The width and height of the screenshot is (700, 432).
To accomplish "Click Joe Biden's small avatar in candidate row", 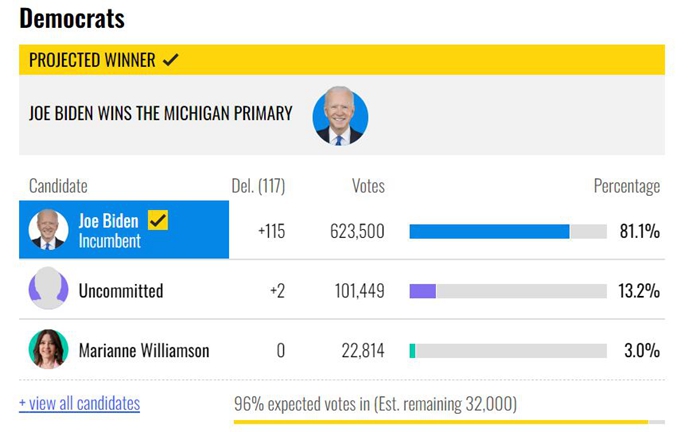I will pyautogui.click(x=48, y=230).
